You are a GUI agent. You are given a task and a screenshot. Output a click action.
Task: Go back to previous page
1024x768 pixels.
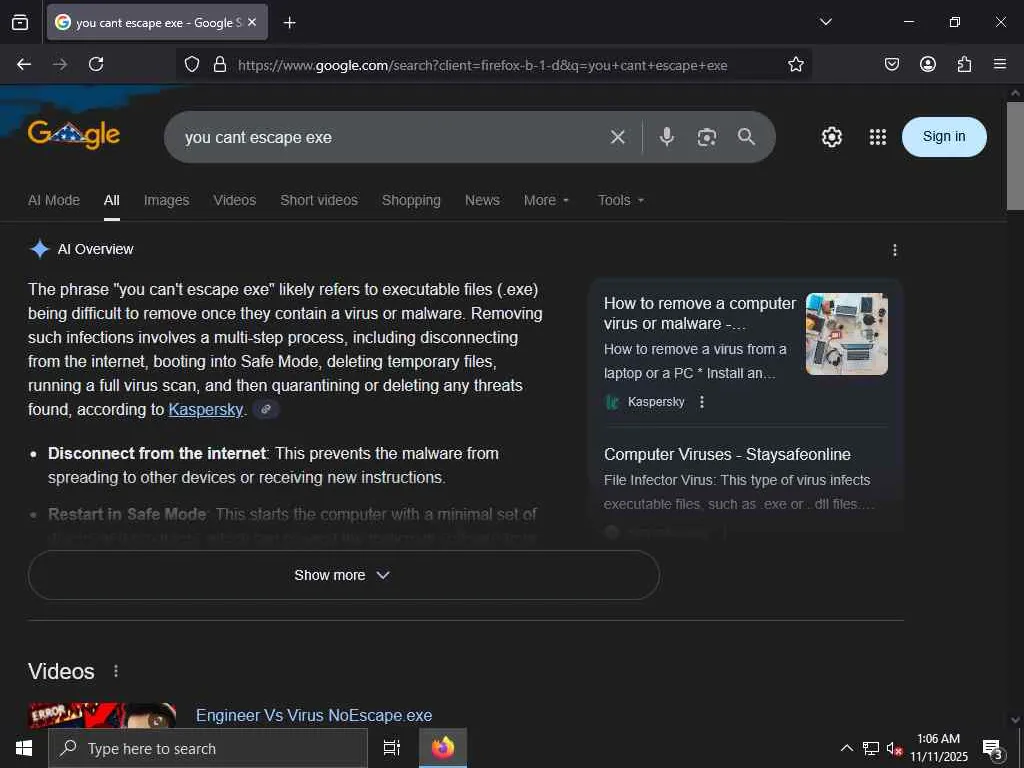pyautogui.click(x=24, y=64)
